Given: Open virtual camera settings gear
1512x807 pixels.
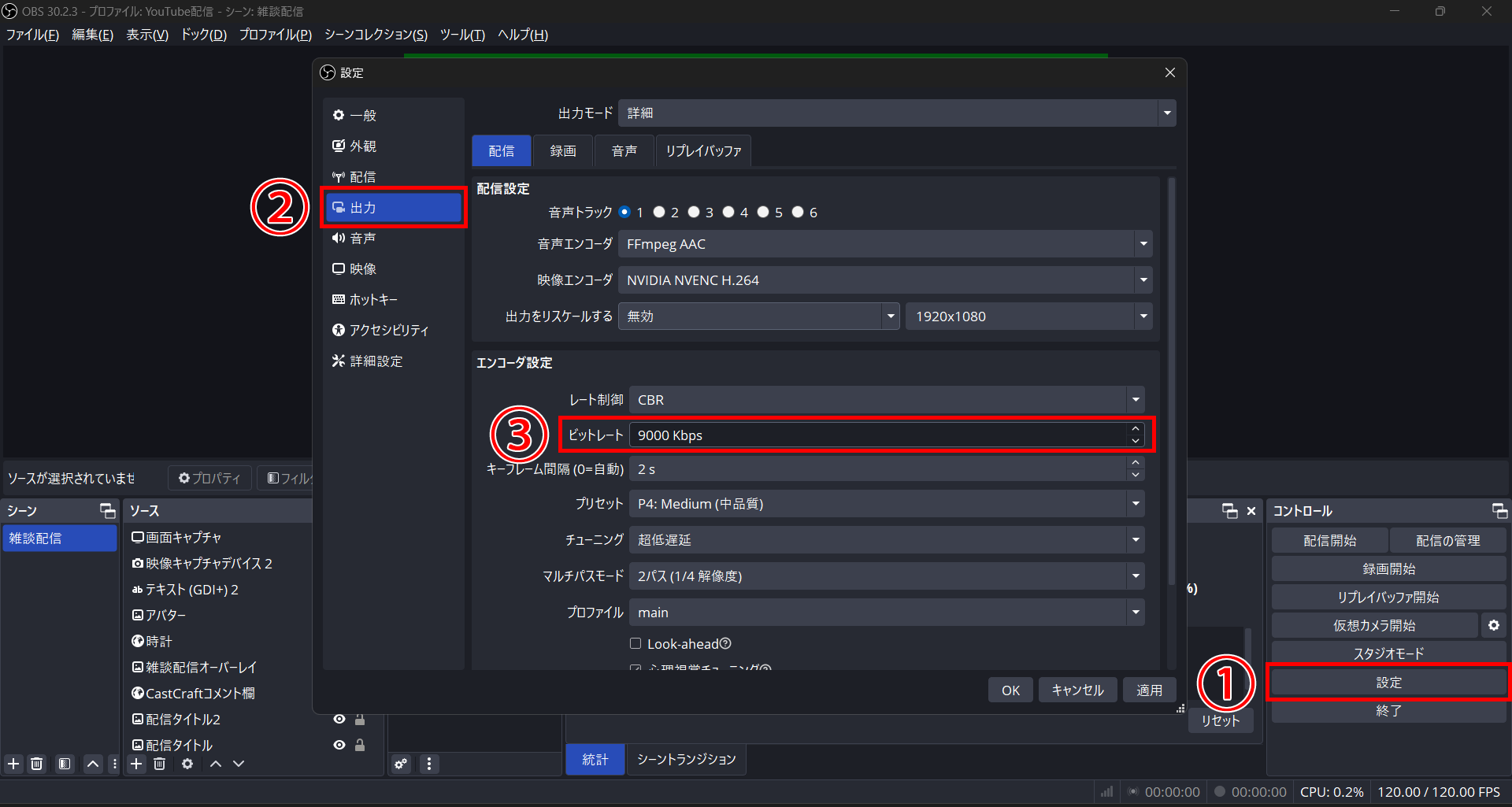Looking at the screenshot, I should click(1494, 625).
